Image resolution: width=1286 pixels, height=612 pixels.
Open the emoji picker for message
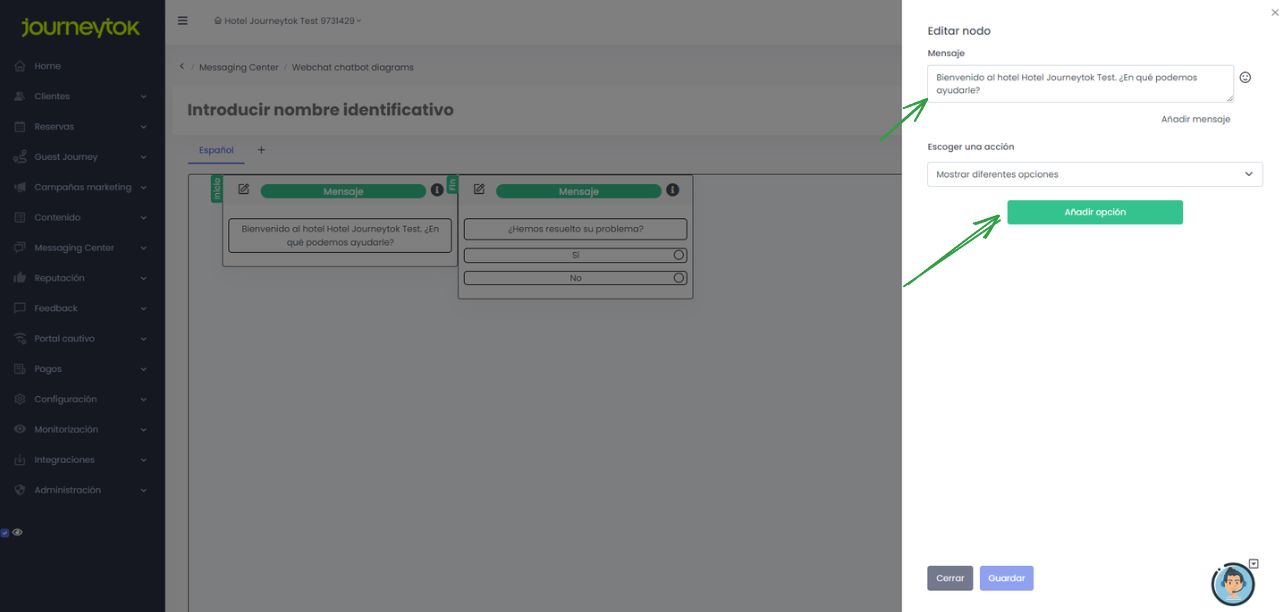(x=1245, y=77)
